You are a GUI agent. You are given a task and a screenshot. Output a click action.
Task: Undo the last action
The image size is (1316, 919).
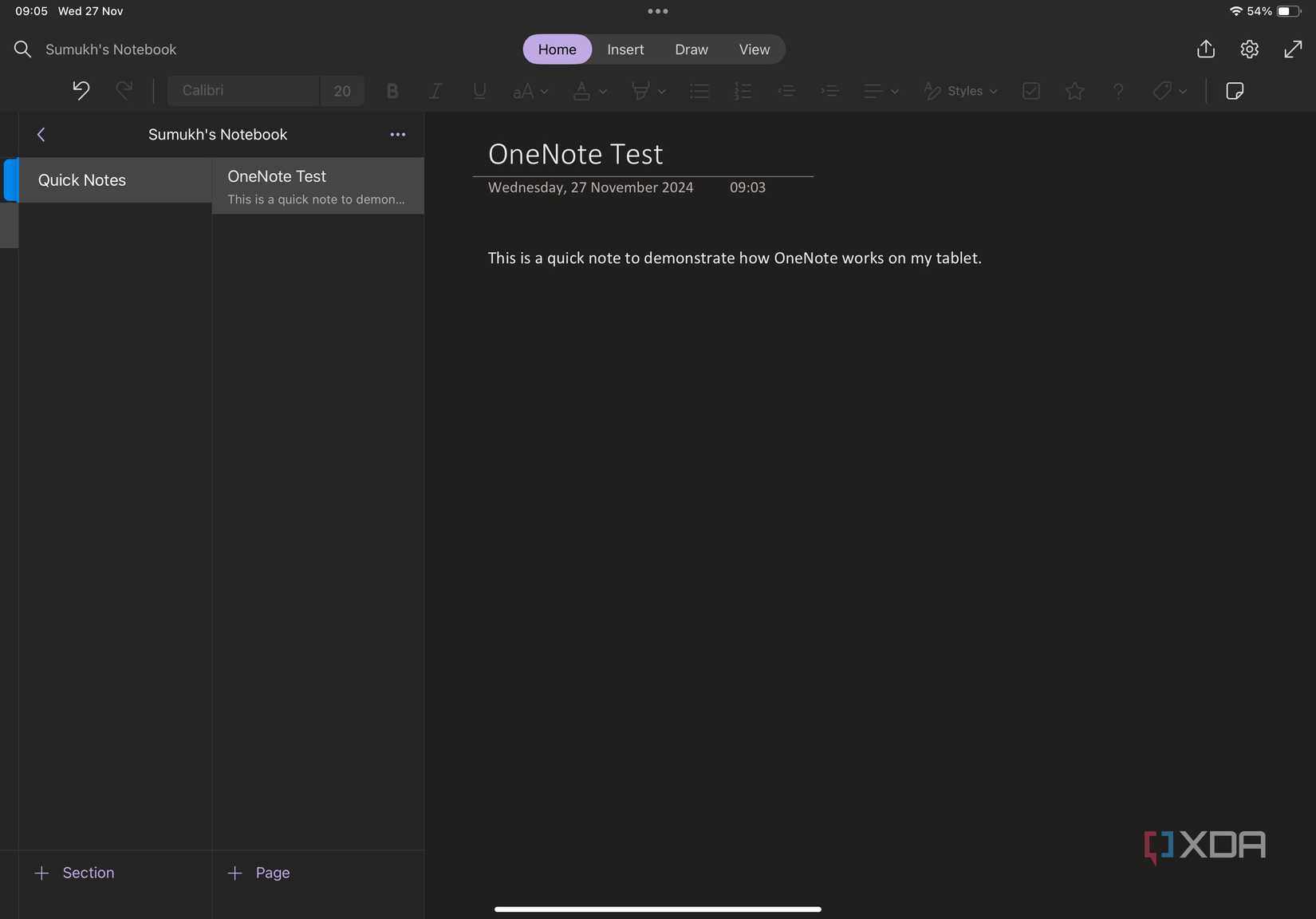(x=81, y=90)
